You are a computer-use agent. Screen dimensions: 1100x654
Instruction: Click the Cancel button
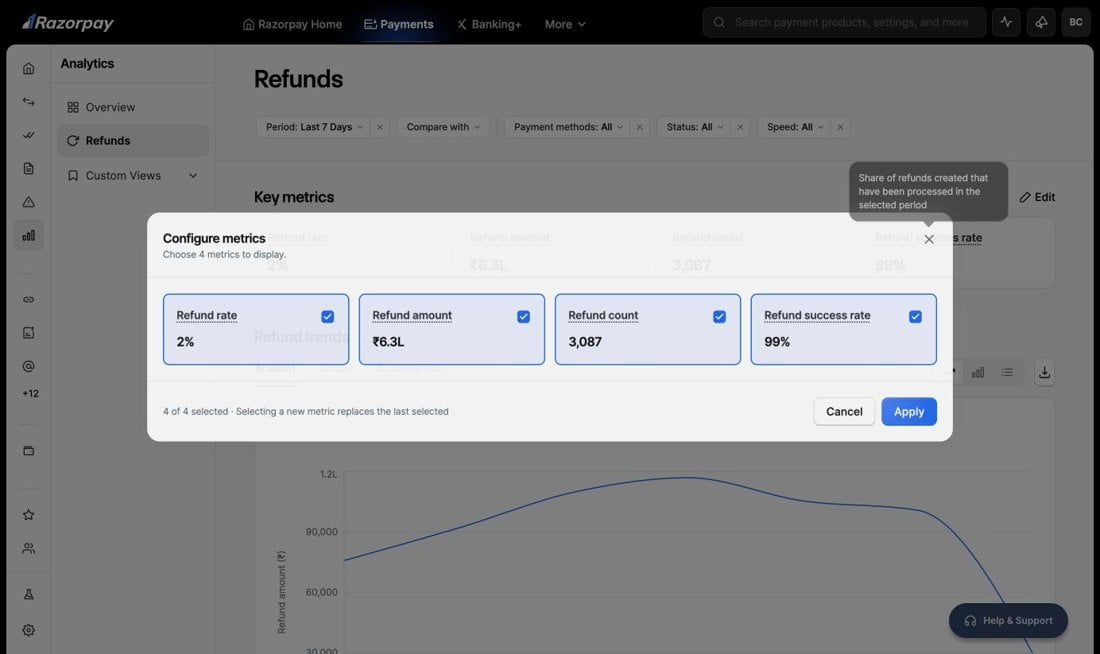coord(844,412)
